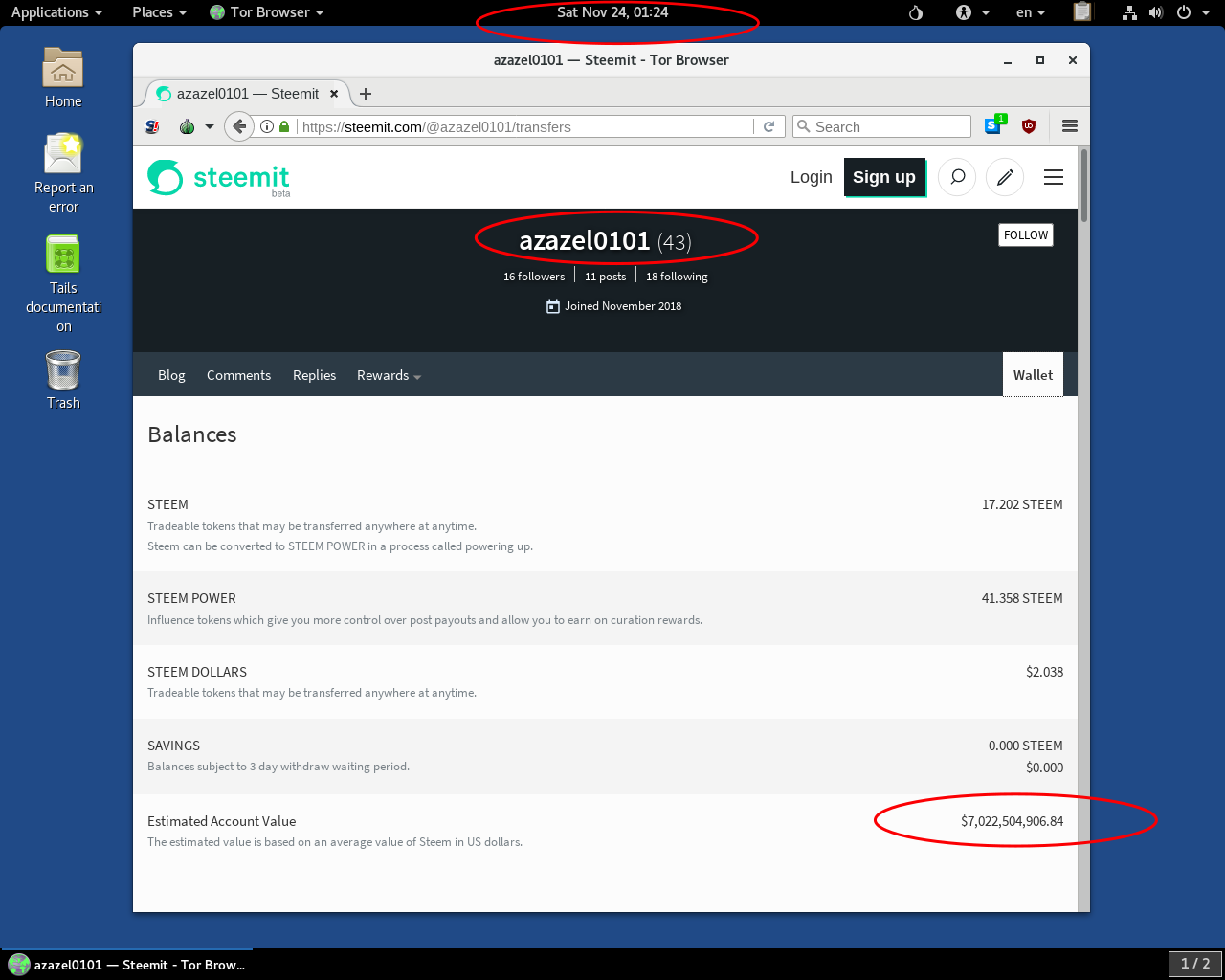This screenshot has height=980, width=1225.
Task: Close the azazel0101 — Steemit tab
Action: coord(334,94)
